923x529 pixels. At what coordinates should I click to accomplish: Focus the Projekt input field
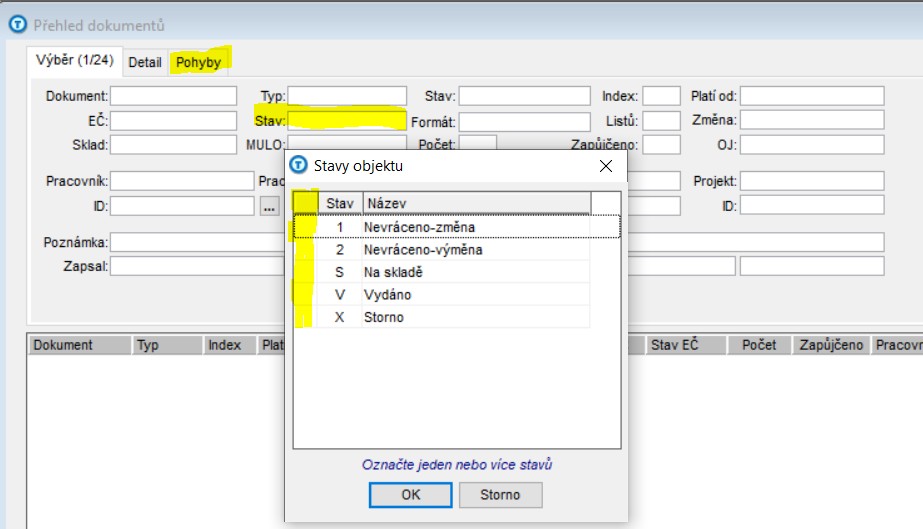tap(812, 181)
